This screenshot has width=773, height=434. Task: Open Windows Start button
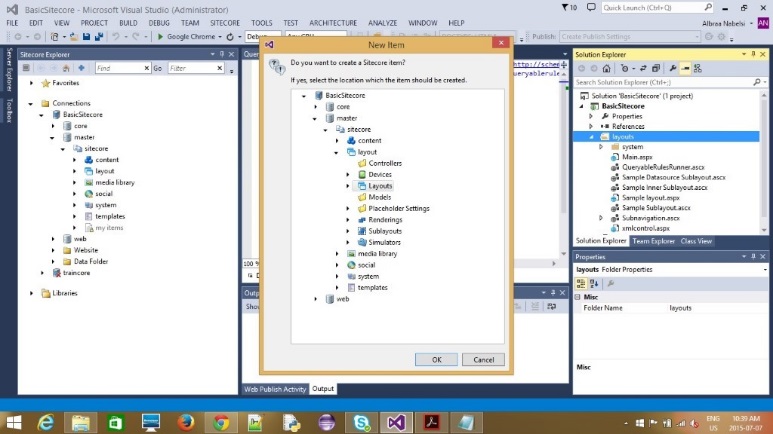click(x=14, y=423)
